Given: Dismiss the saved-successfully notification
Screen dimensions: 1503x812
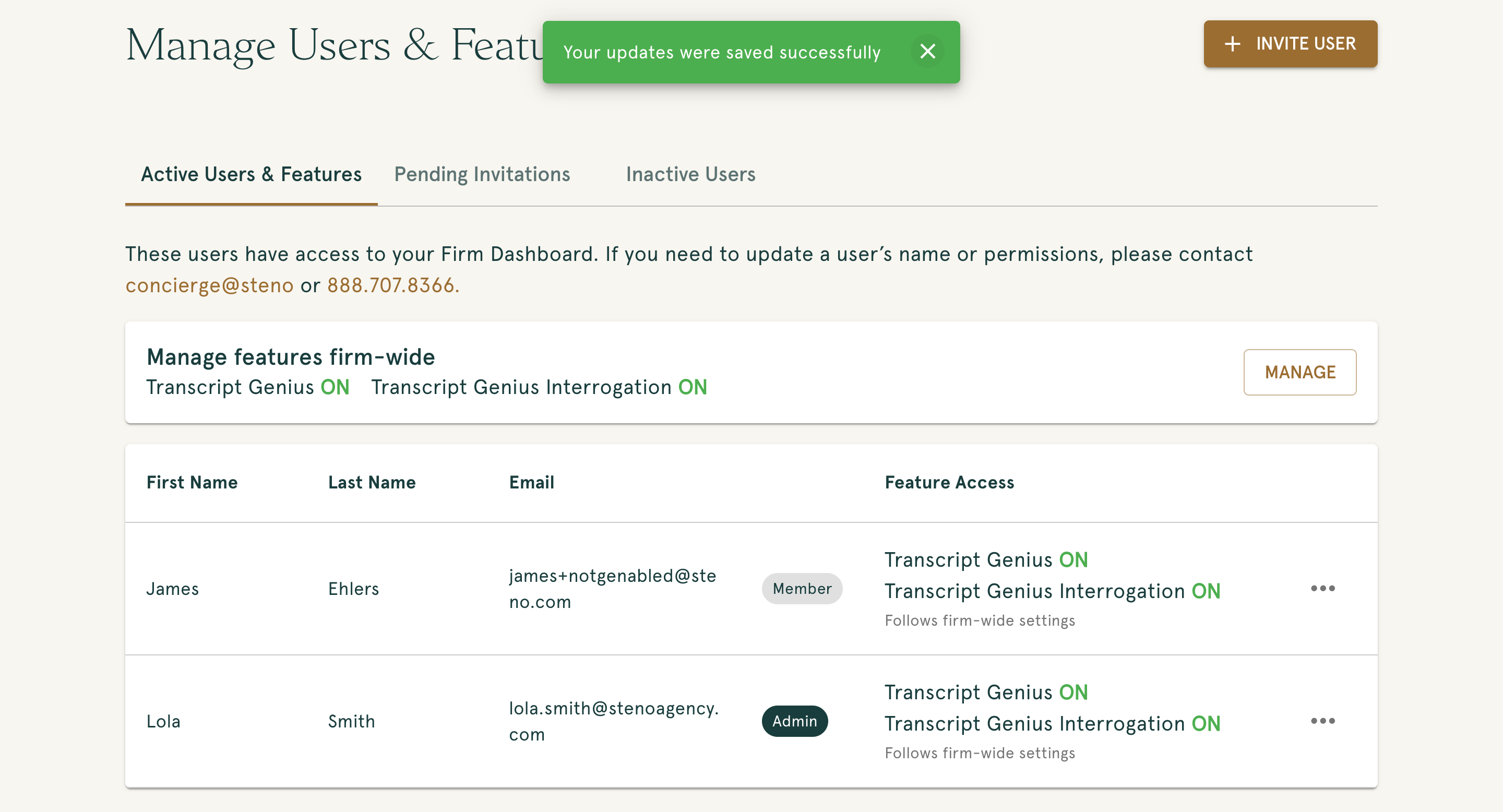Looking at the screenshot, I should pyautogui.click(x=928, y=51).
